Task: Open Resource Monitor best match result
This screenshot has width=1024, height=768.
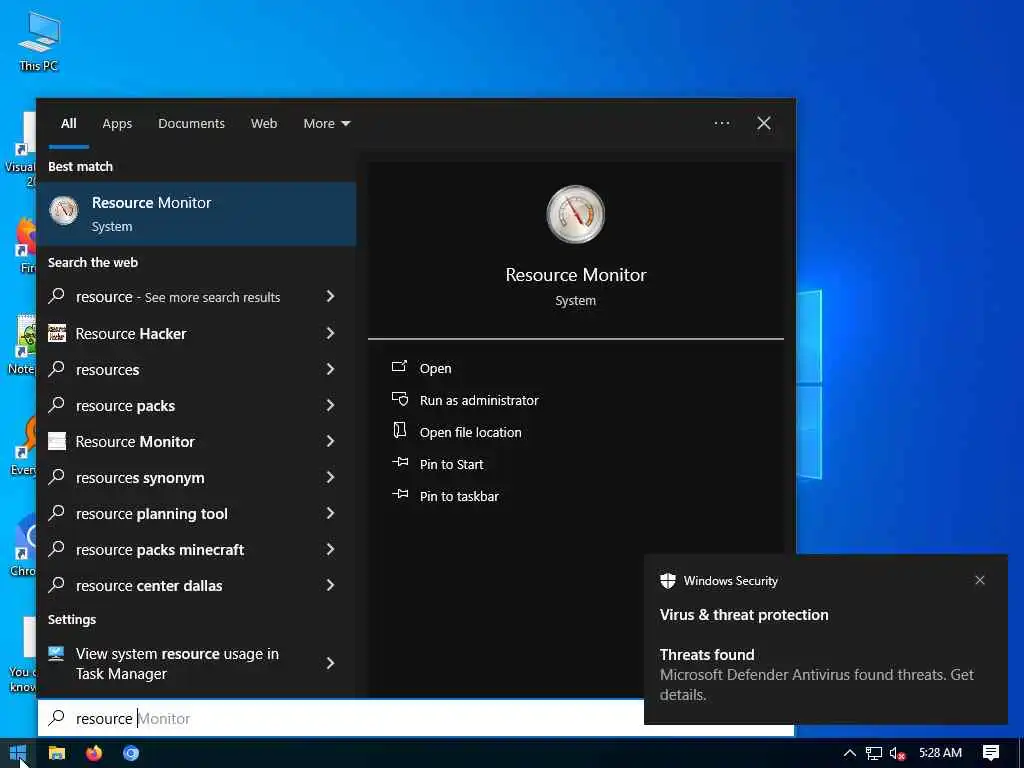Action: point(196,214)
